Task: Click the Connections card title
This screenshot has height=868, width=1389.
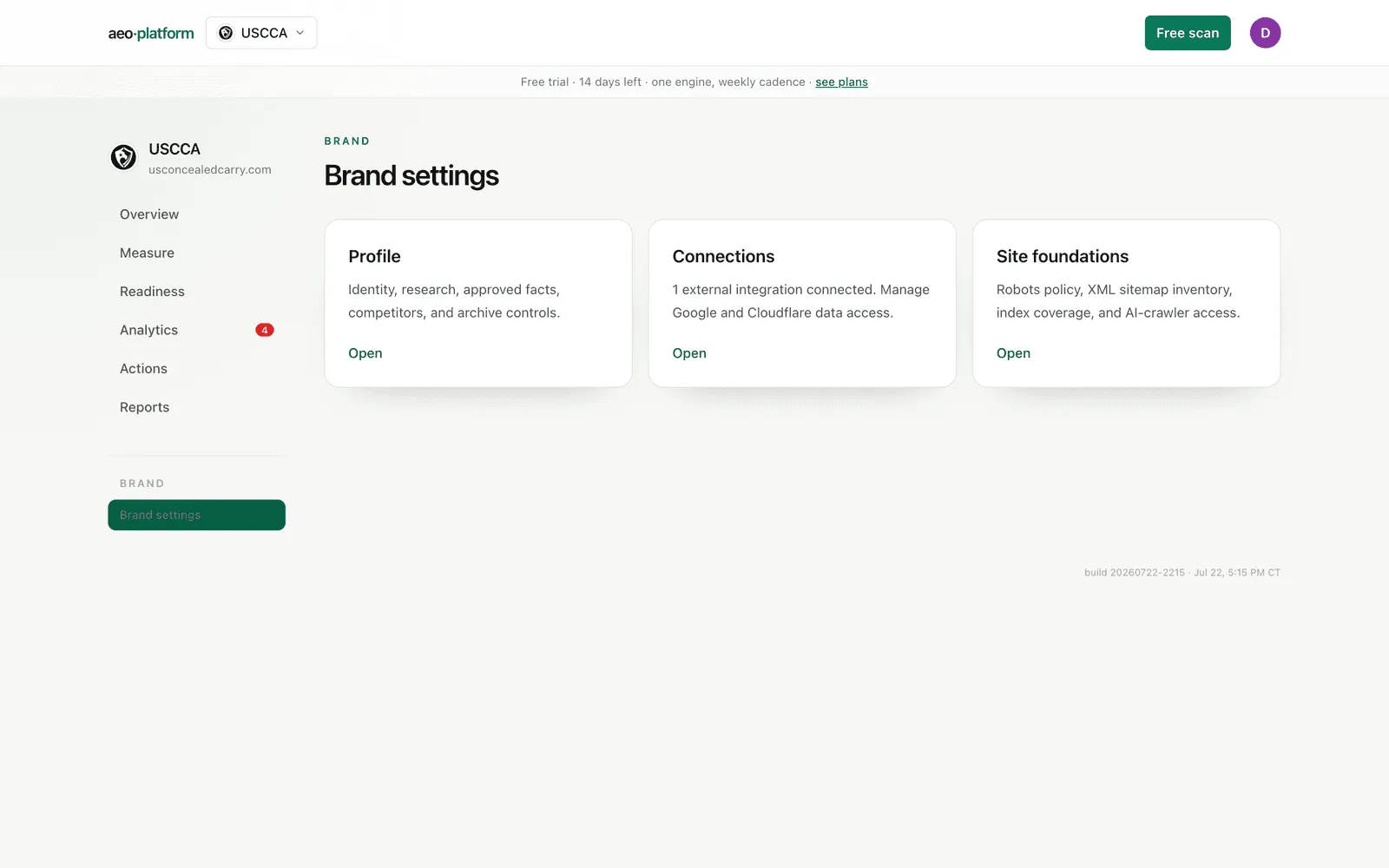Action: coord(723,256)
